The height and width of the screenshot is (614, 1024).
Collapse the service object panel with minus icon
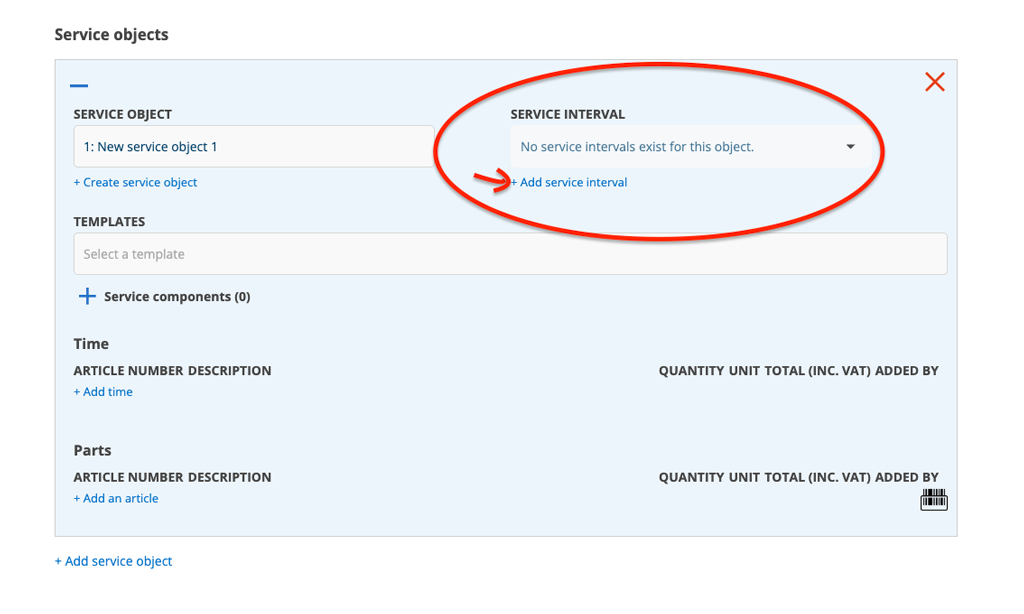pos(79,86)
